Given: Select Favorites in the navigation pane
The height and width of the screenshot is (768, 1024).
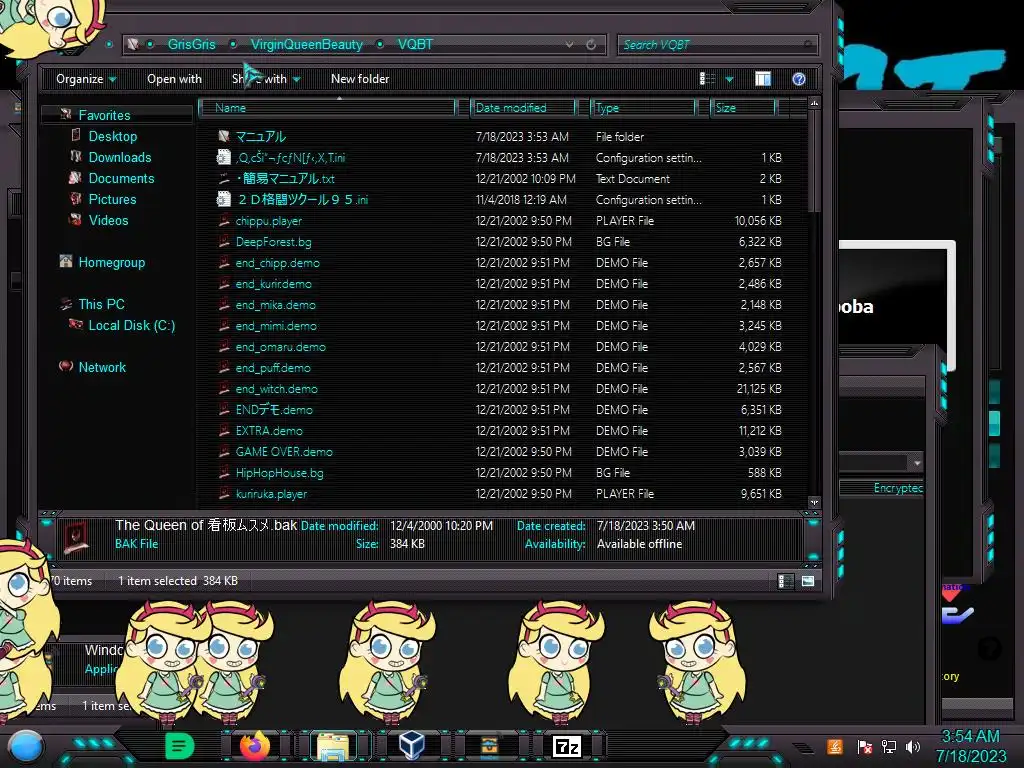Looking at the screenshot, I should [104, 115].
